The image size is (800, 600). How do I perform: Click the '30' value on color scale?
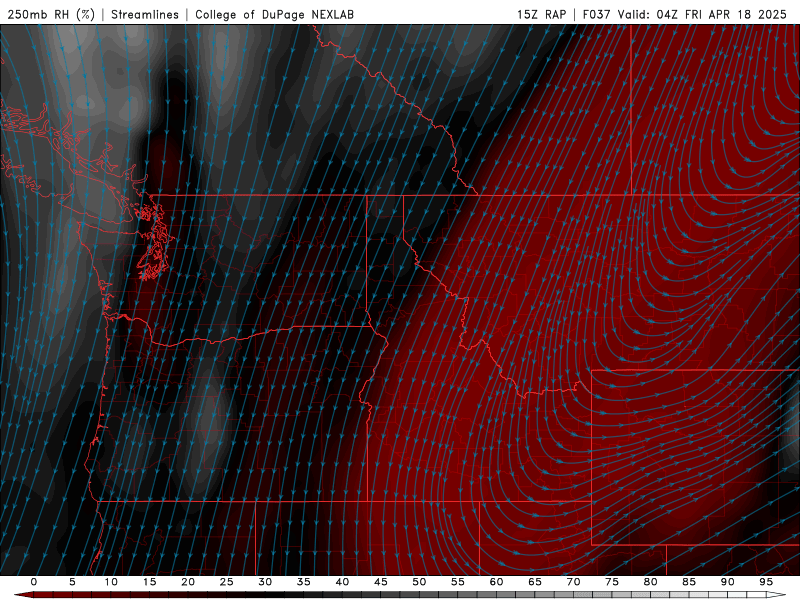[x=265, y=582]
